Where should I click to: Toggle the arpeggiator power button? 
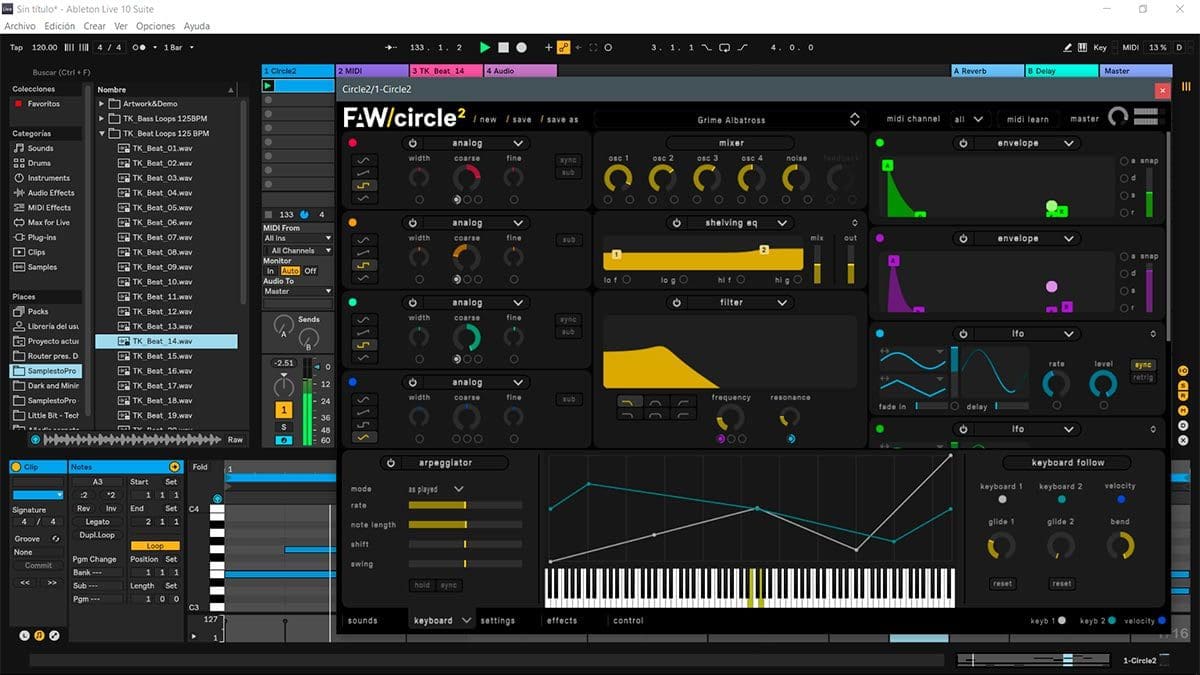[390, 463]
